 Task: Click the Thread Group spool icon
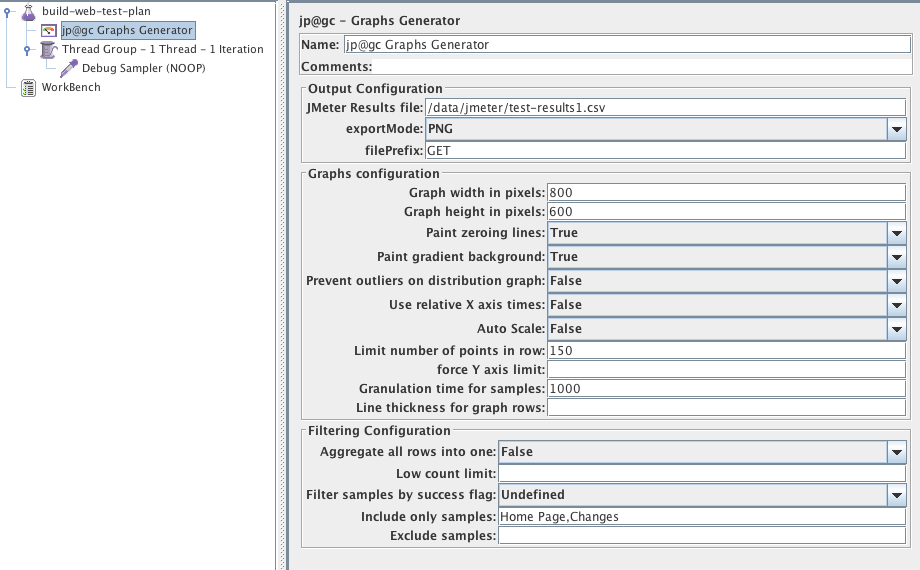click(x=48, y=50)
